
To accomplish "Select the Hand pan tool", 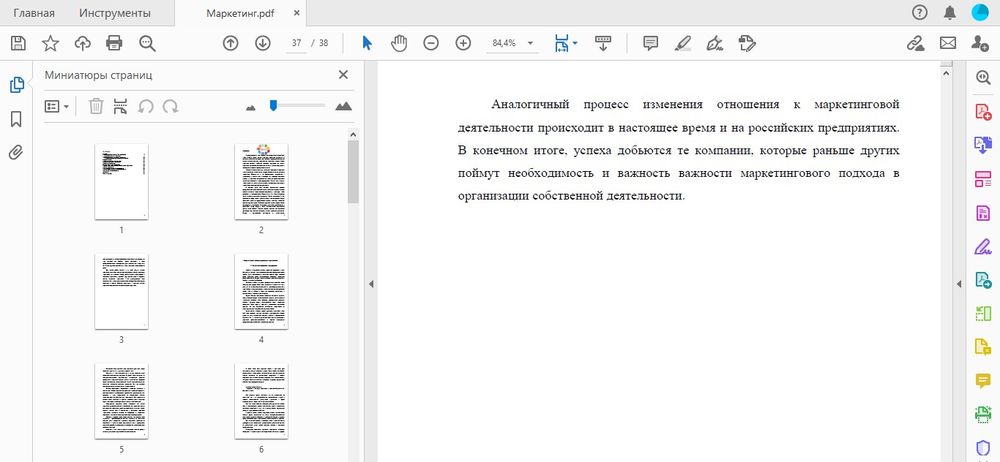I will tap(399, 43).
